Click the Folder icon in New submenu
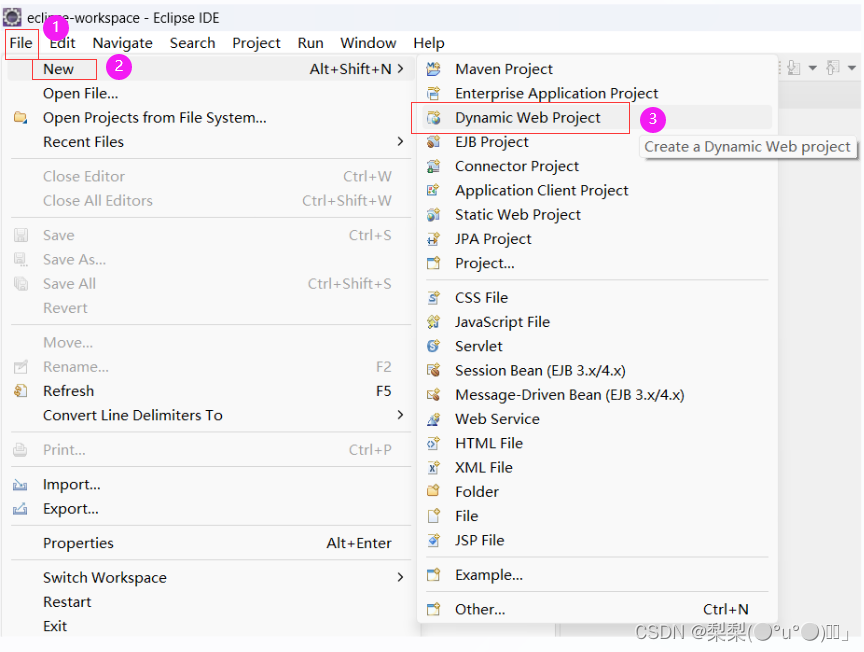The width and height of the screenshot is (864, 652). tap(434, 491)
